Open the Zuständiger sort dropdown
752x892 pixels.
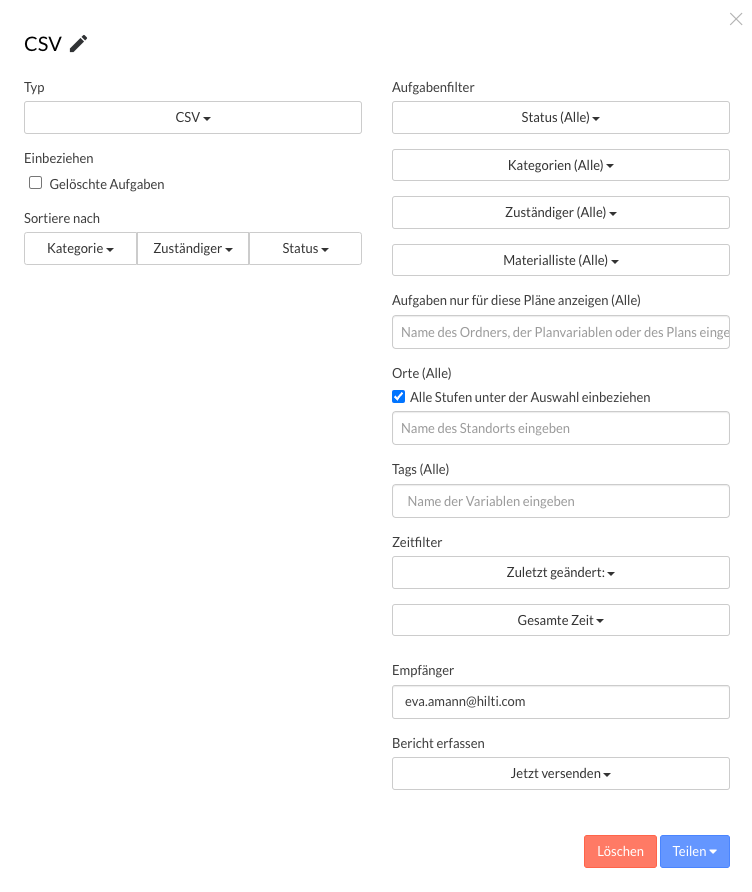click(193, 248)
